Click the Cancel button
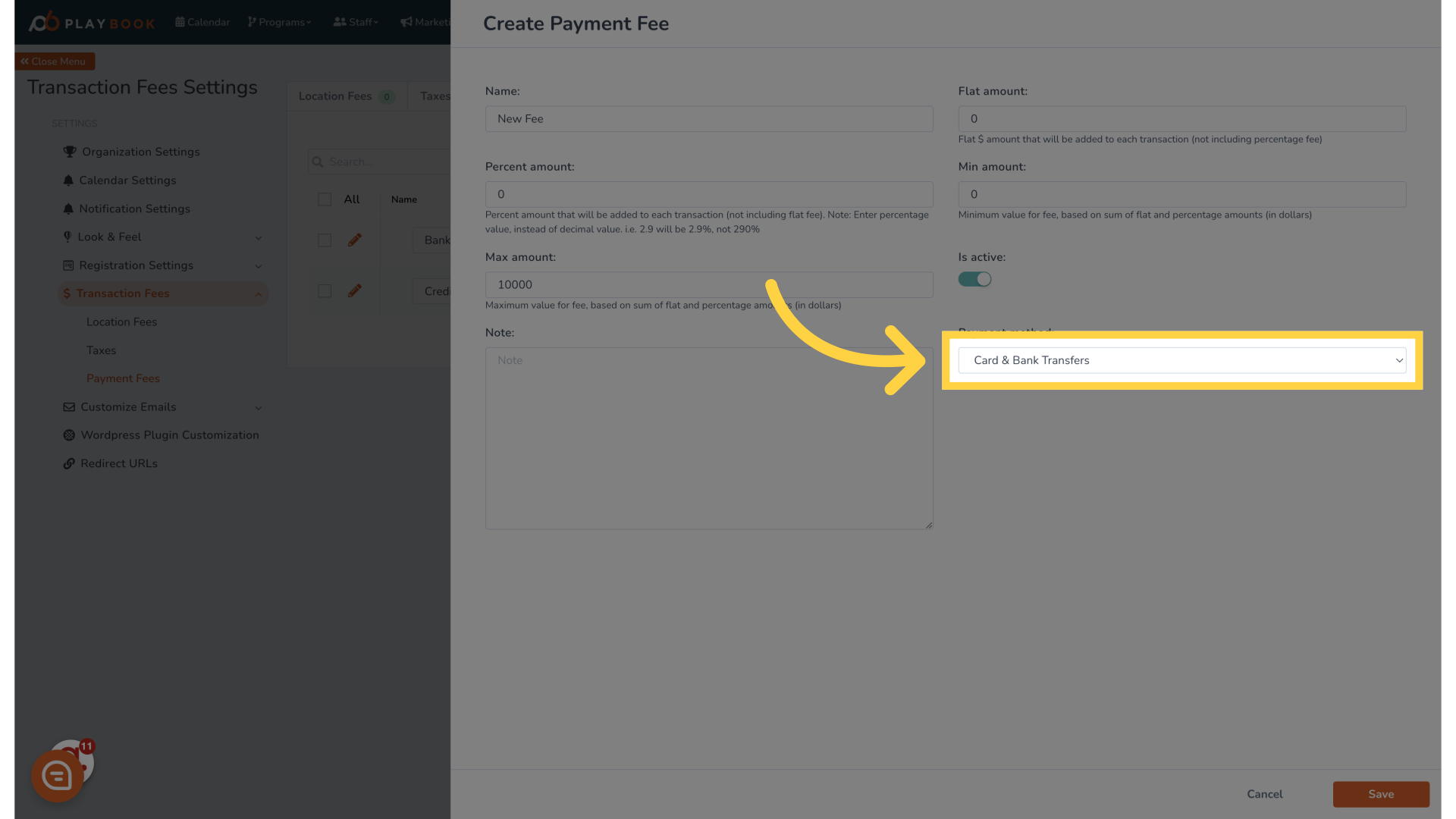Screen dimensions: 1456x819 click(x=1264, y=794)
